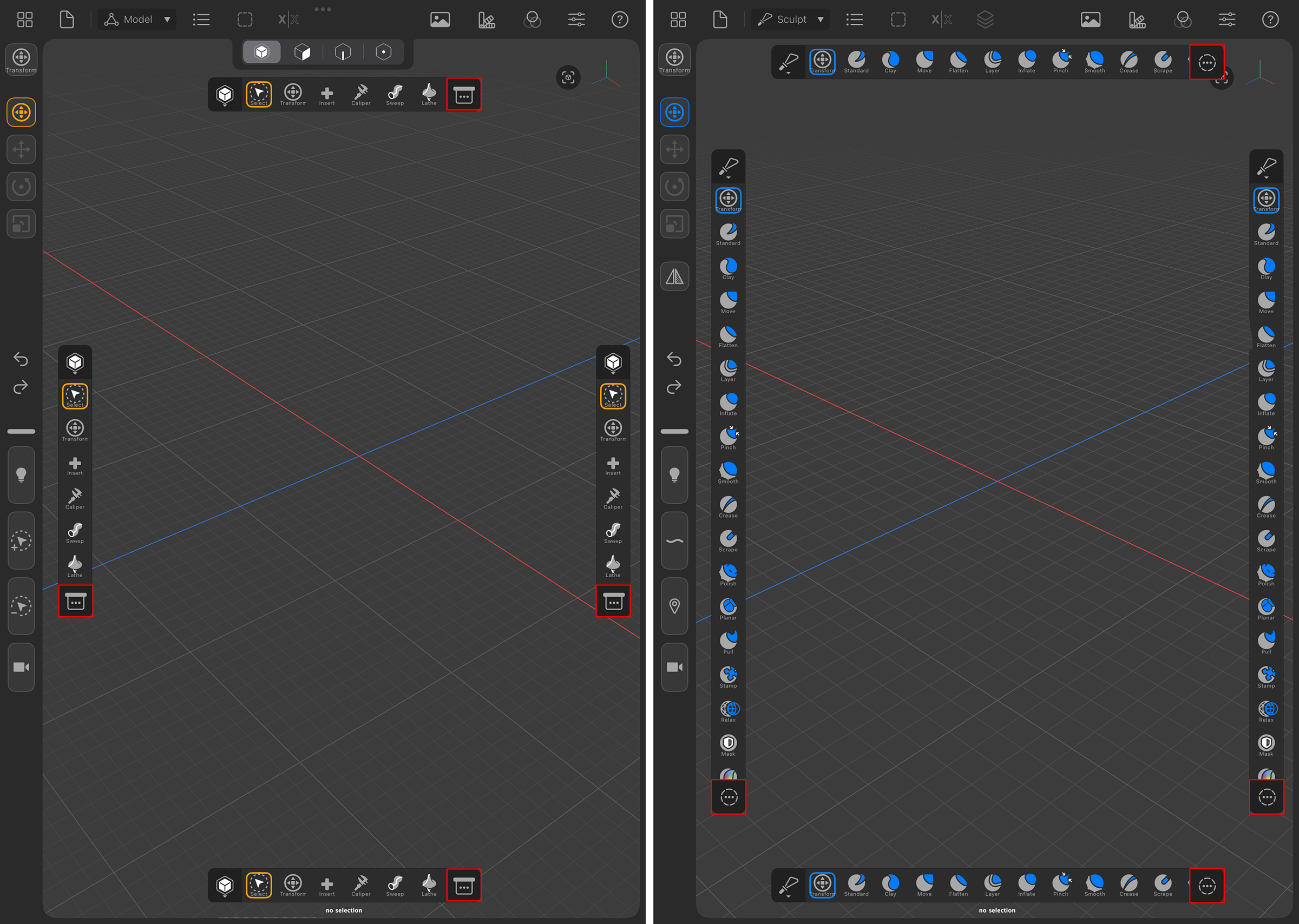Image resolution: width=1299 pixels, height=924 pixels.
Task: Select Lathe in Model window's right vertical toolbar
Action: pos(613,566)
